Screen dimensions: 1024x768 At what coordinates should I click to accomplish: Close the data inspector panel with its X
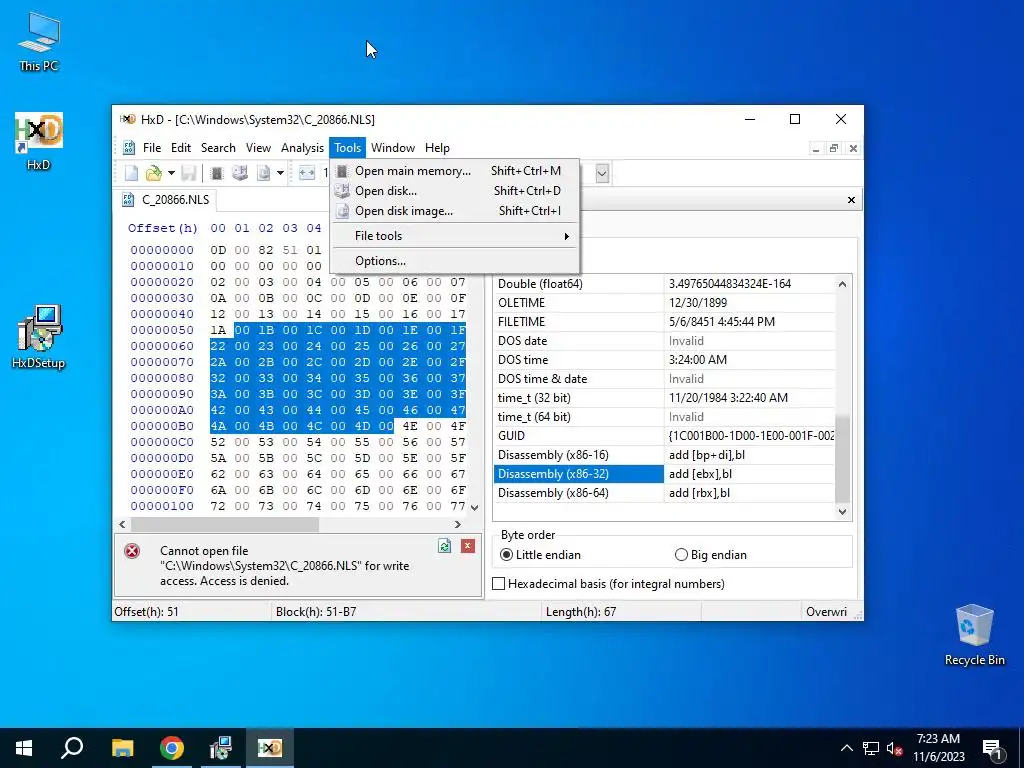[x=851, y=200]
